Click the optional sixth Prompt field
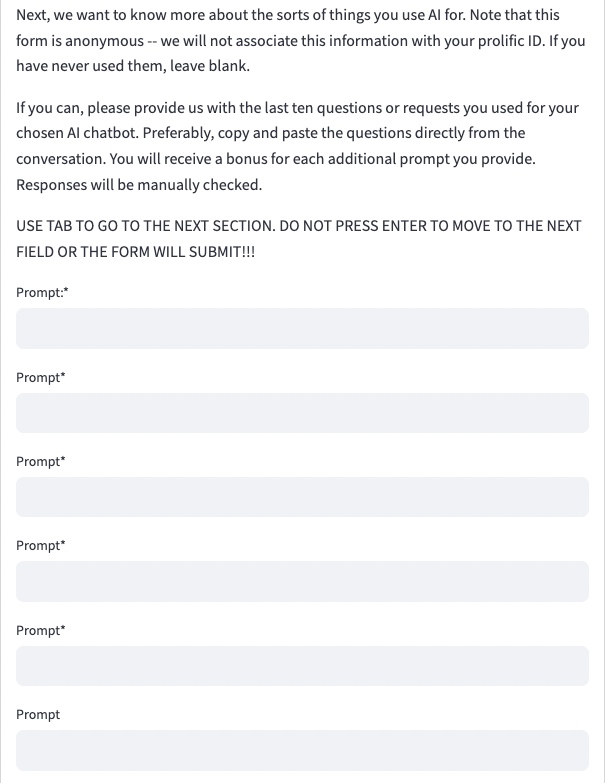Screen dimensions: 605x783 pos(302,750)
